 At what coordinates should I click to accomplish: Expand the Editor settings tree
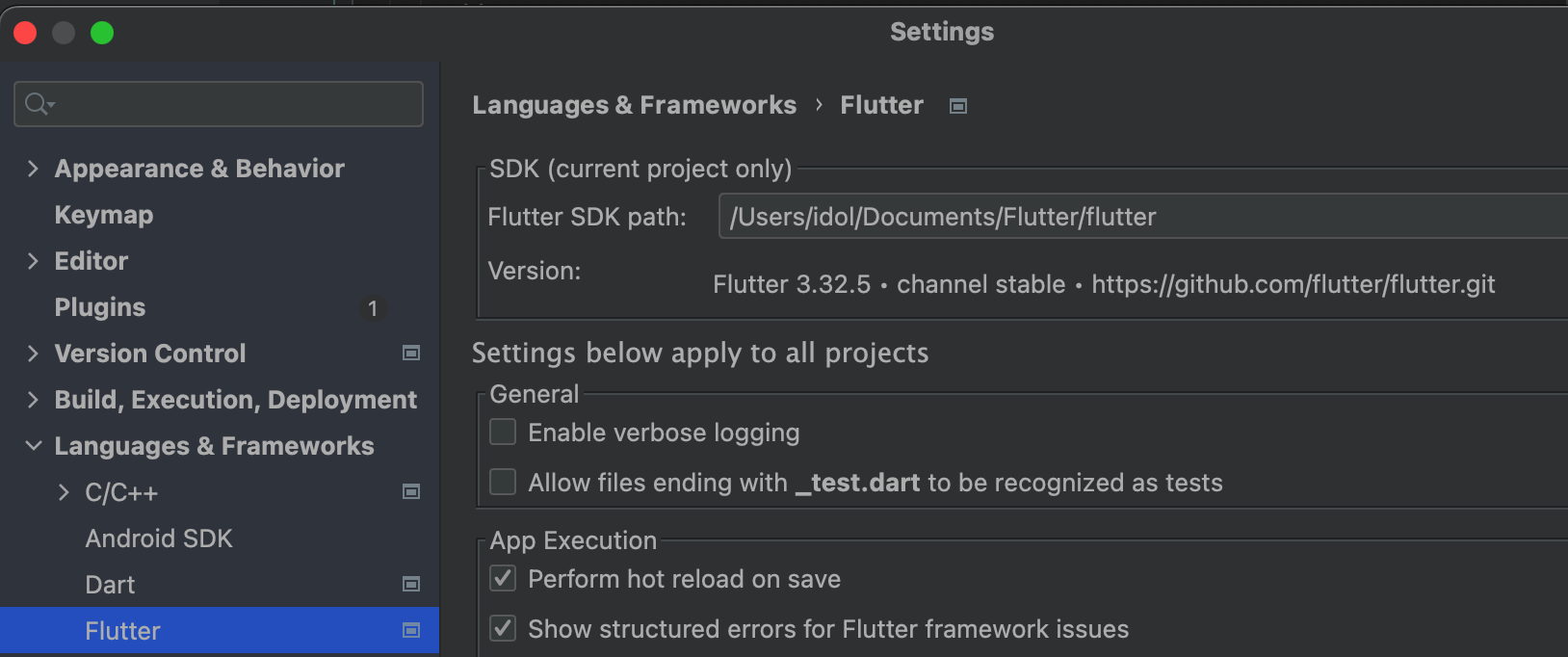[x=33, y=261]
